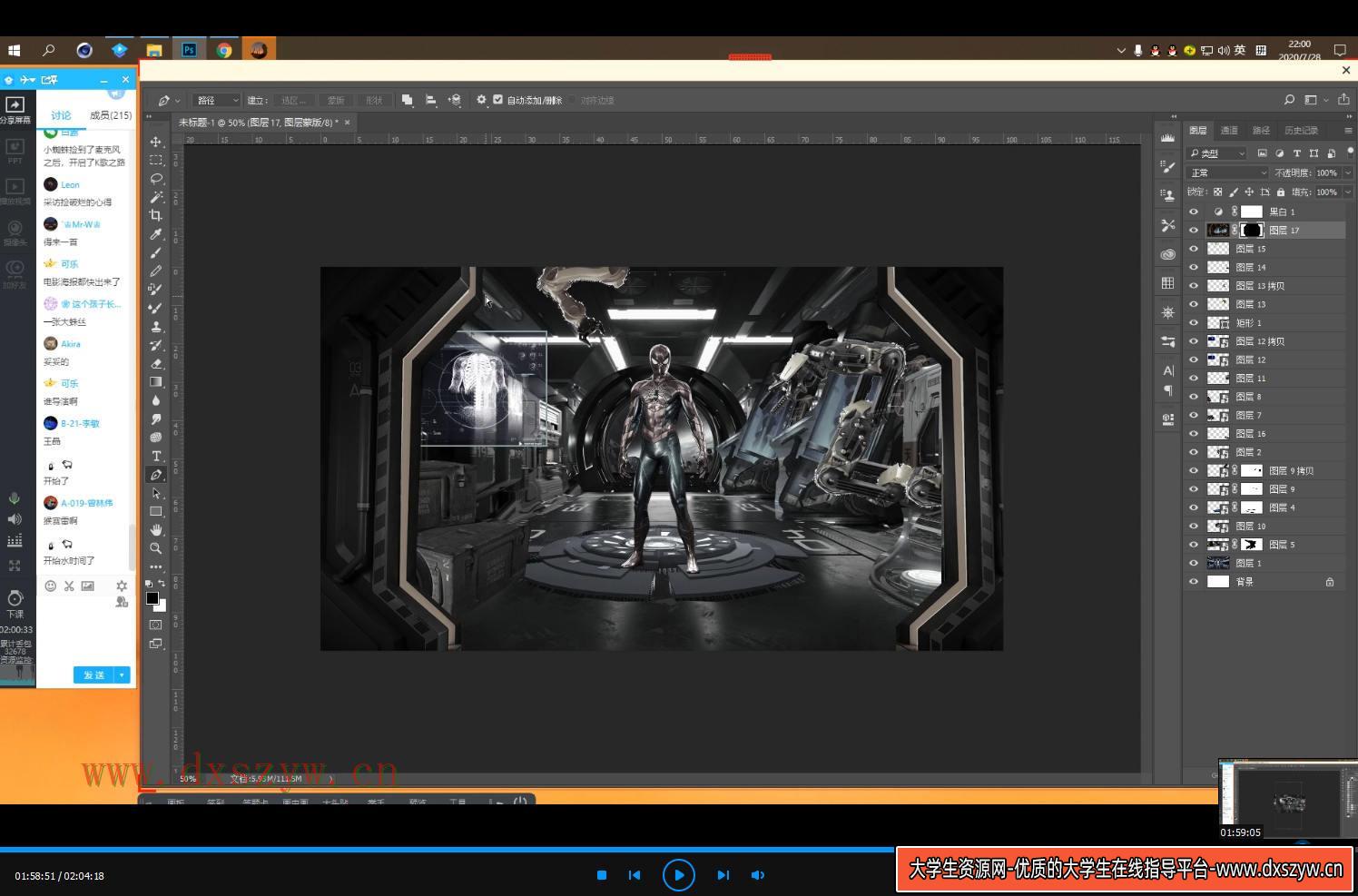Open path arrangement icon in options bar
Screen dimensions: 1358x896
tap(454, 100)
